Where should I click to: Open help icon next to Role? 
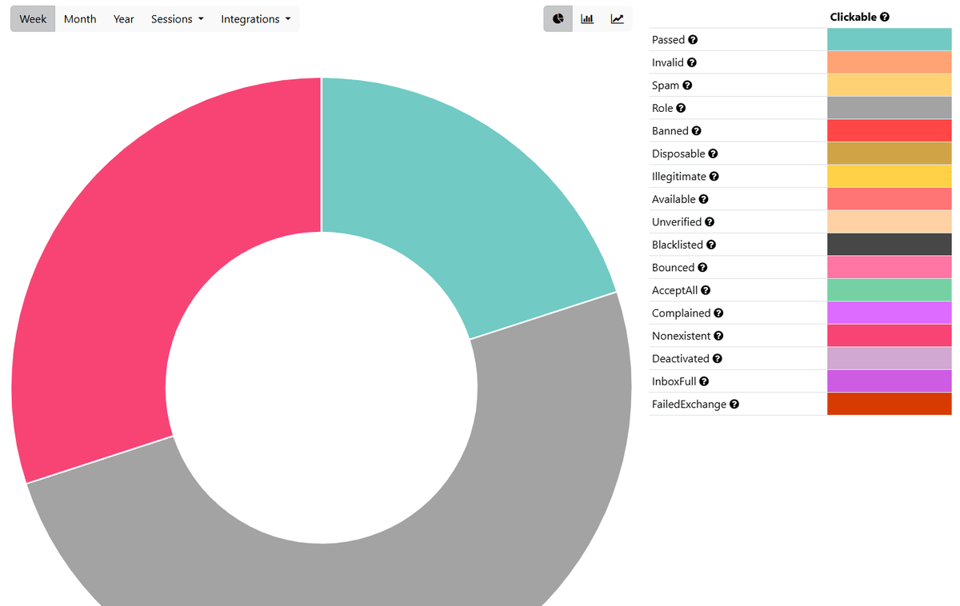681,108
